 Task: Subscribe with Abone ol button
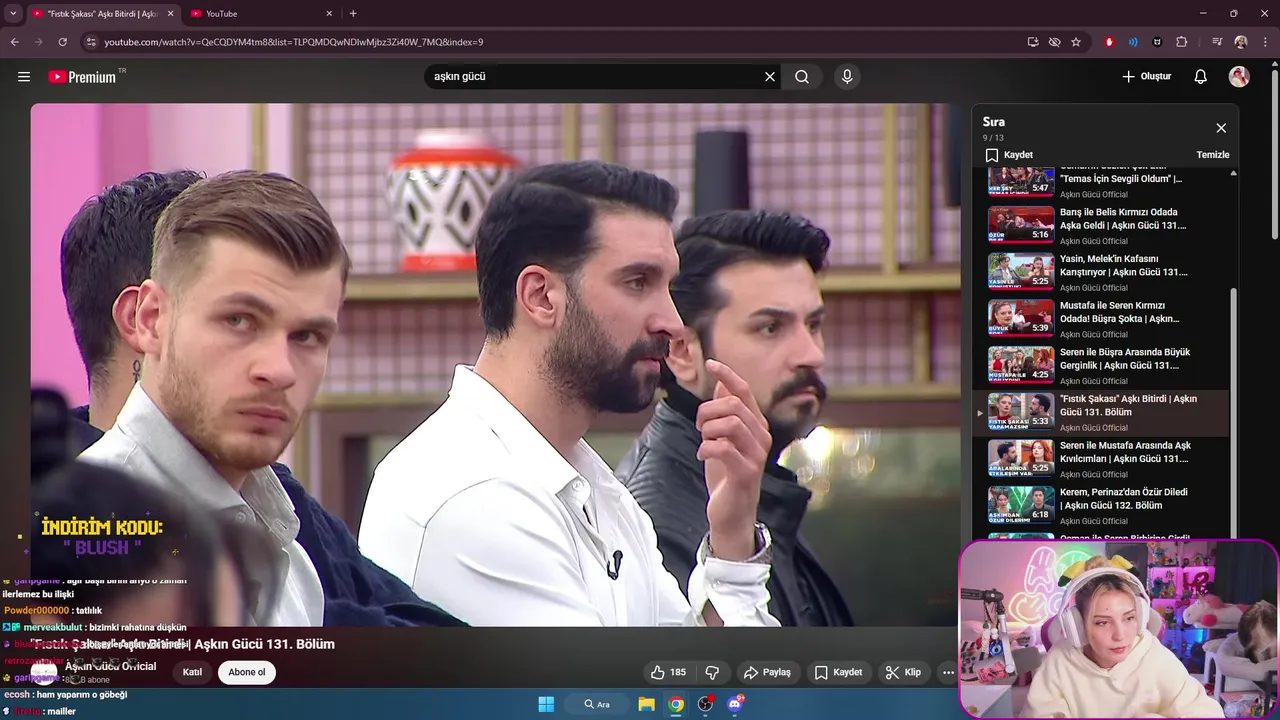click(247, 673)
